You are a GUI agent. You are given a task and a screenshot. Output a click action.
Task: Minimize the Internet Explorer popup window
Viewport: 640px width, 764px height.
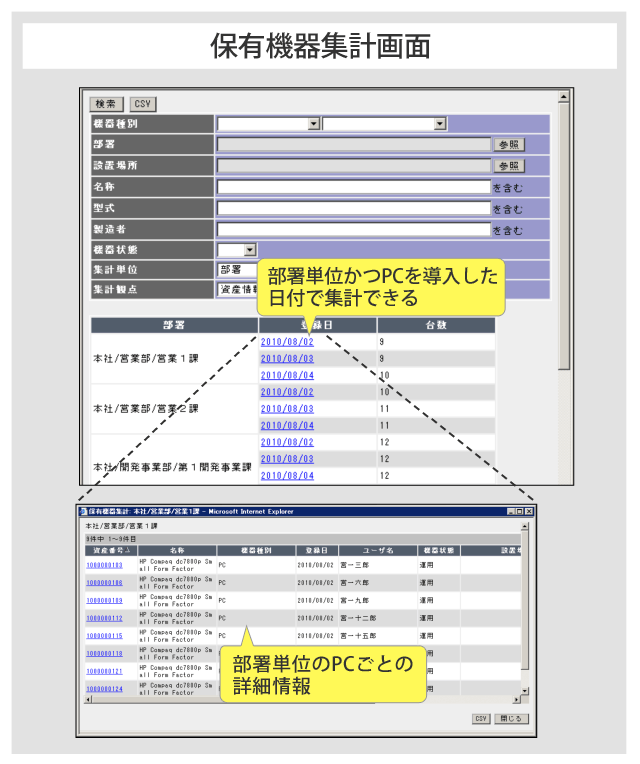tap(511, 512)
